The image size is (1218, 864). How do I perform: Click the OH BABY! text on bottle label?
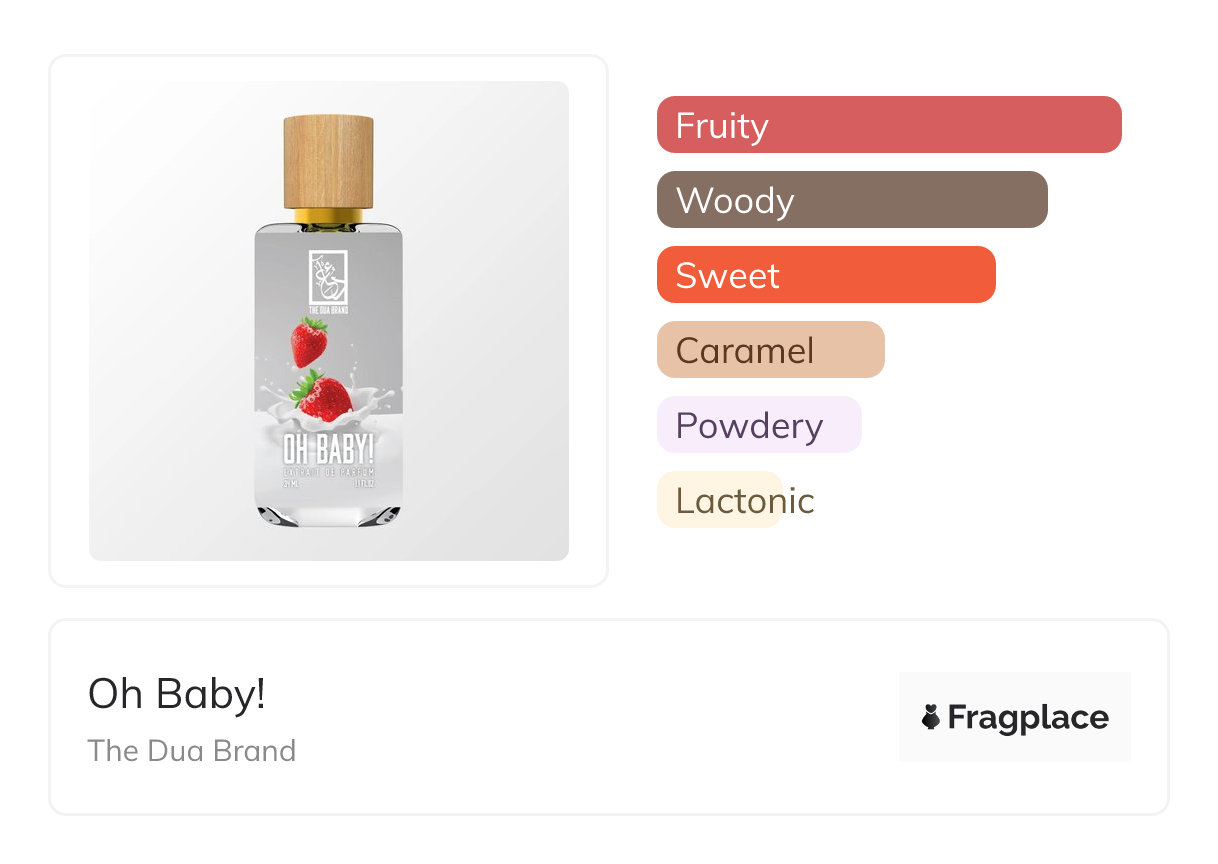pyautogui.click(x=328, y=451)
